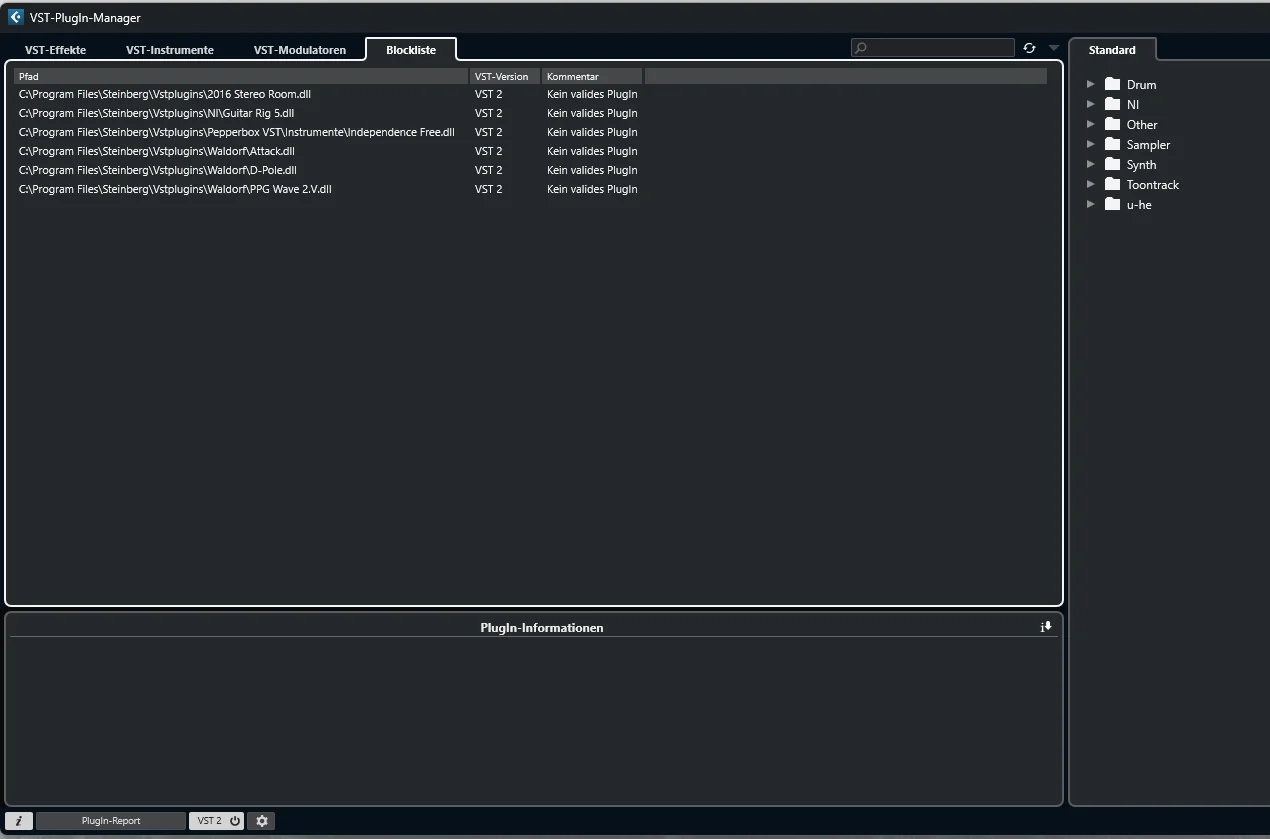Click the VST 2 cell for Guitar Rig 5.dll

tap(489, 113)
